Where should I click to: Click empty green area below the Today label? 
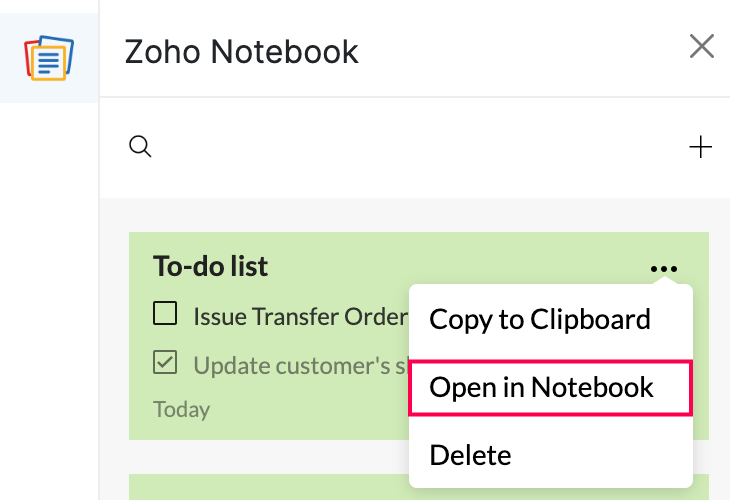pyautogui.click(x=270, y=429)
